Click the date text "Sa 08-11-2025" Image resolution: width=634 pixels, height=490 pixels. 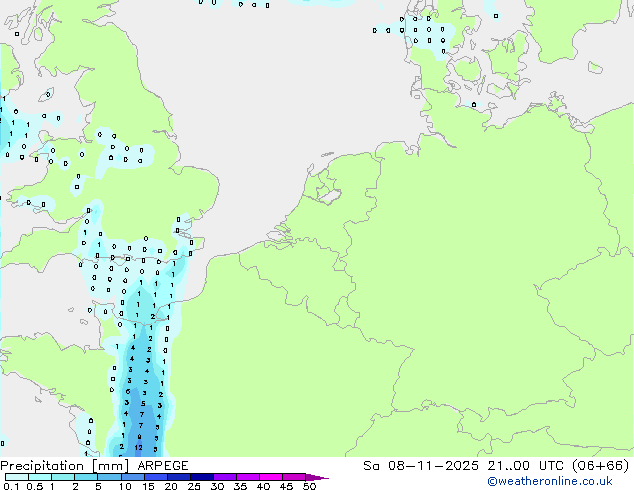point(421,466)
